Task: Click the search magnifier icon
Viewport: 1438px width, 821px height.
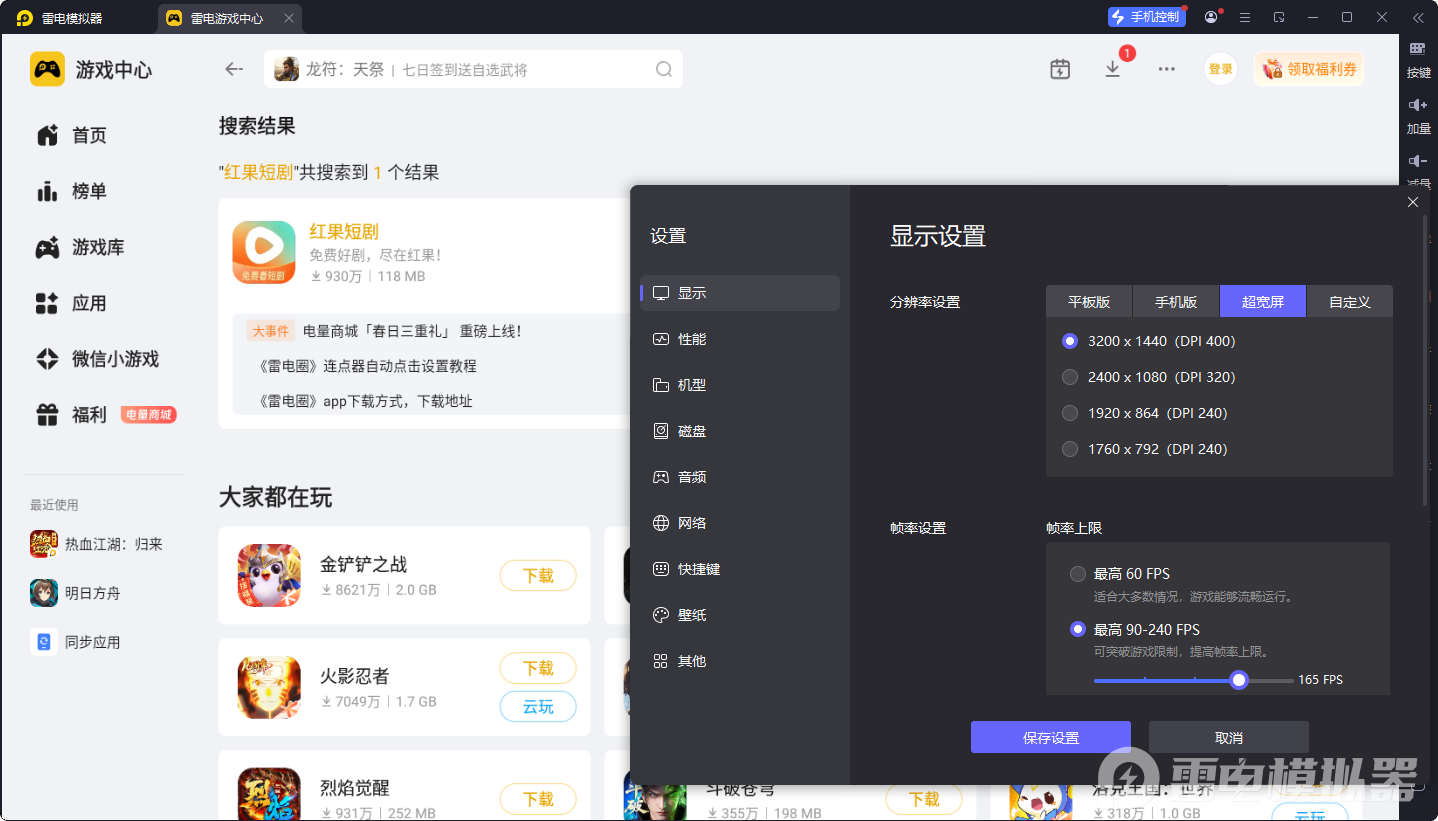Action: [x=663, y=69]
